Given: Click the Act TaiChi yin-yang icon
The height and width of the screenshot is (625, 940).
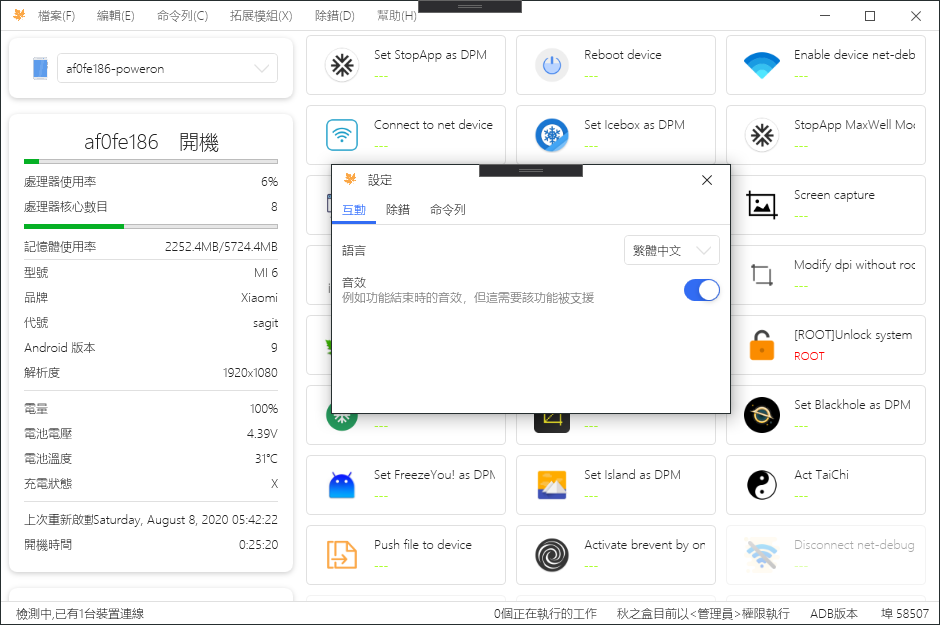Looking at the screenshot, I should coord(761,485).
